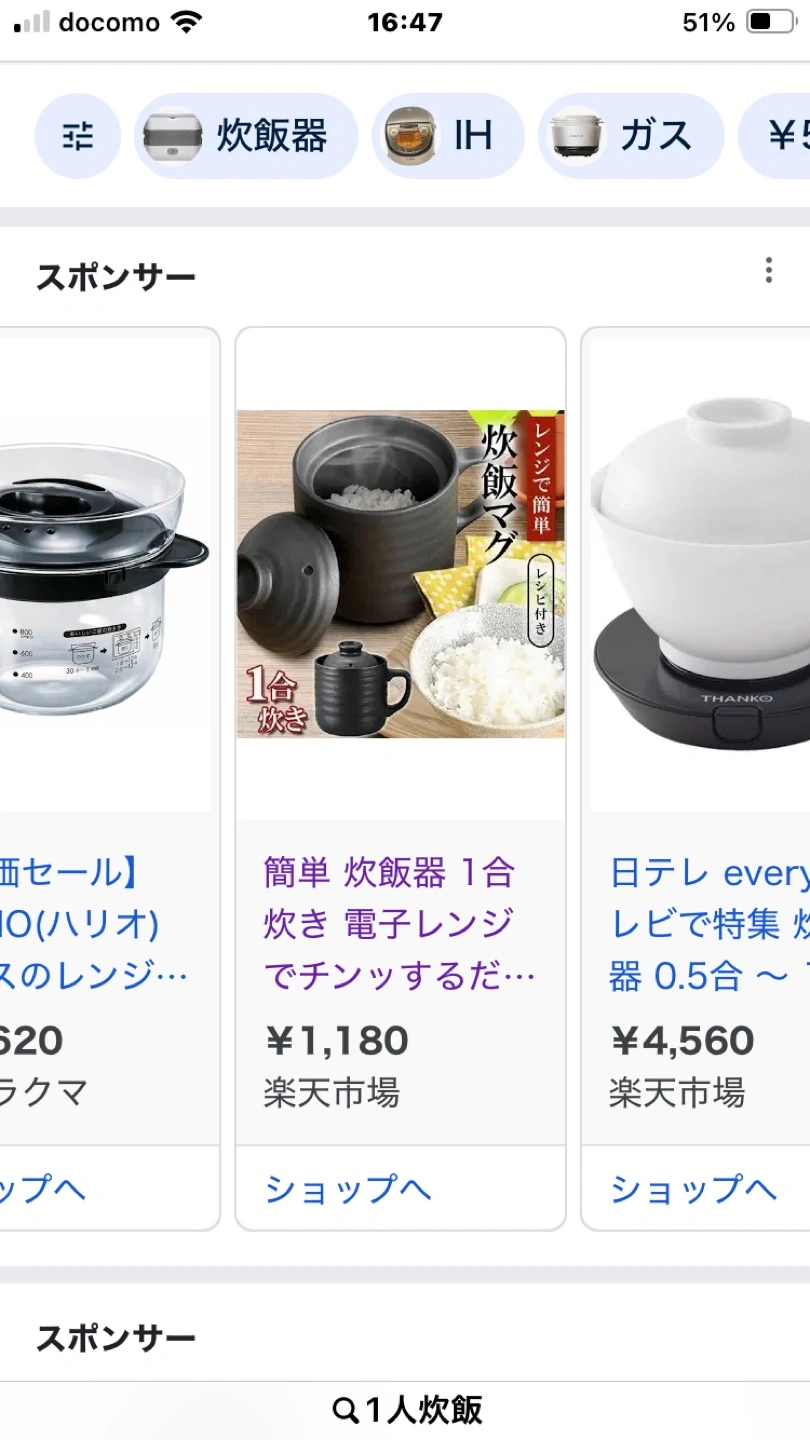
Task: Tap the white THANKO rice cooker image
Action: click(x=700, y=575)
